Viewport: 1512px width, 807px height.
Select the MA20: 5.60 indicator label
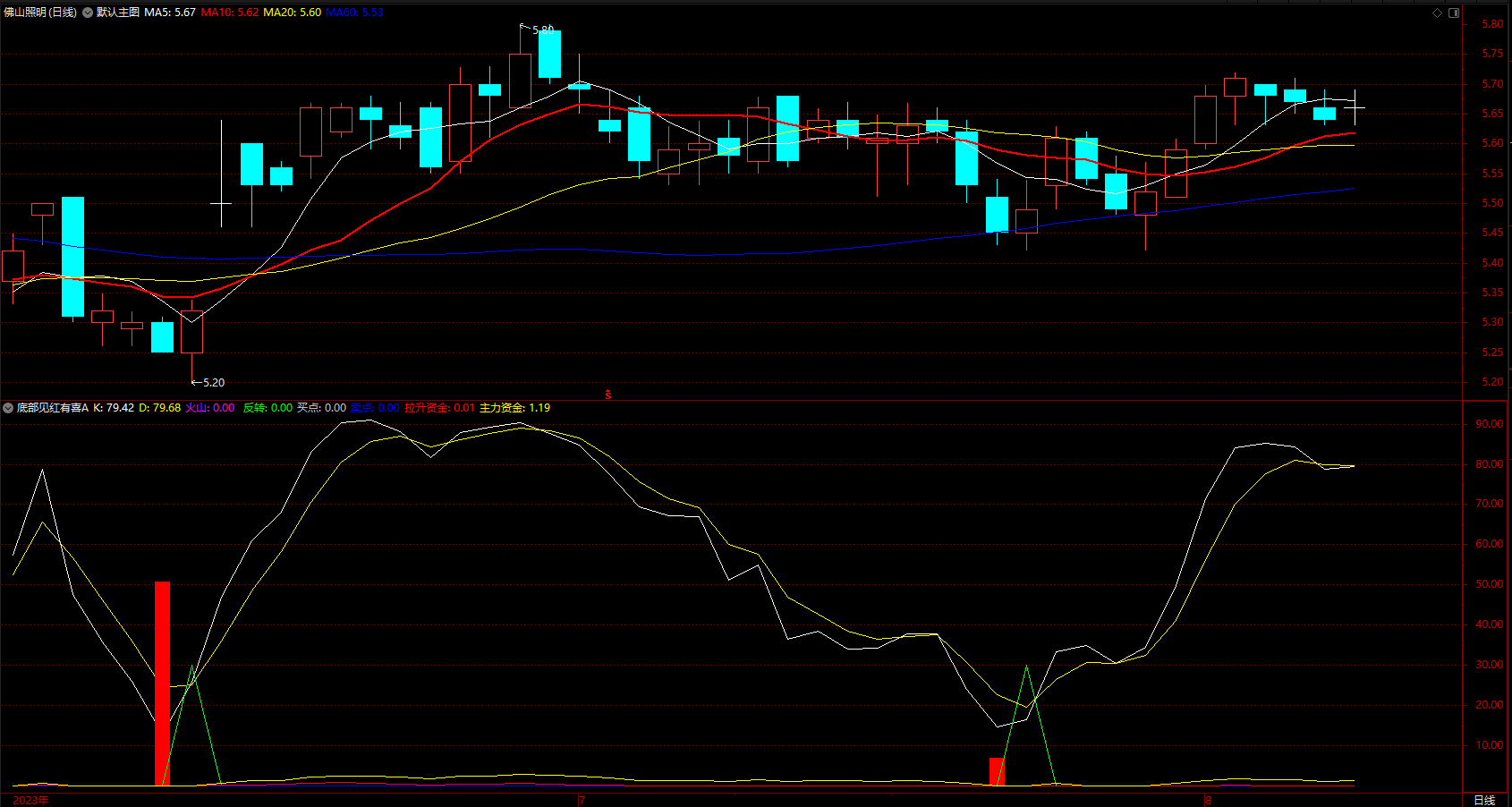pos(293,13)
